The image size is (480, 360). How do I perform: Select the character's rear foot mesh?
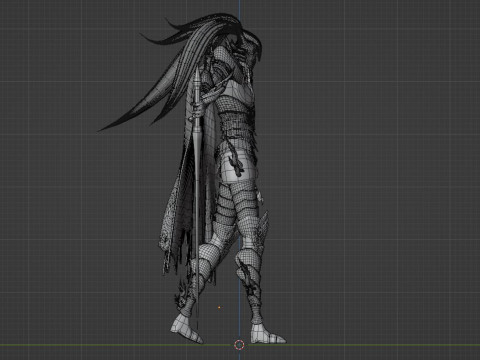click(x=186, y=329)
